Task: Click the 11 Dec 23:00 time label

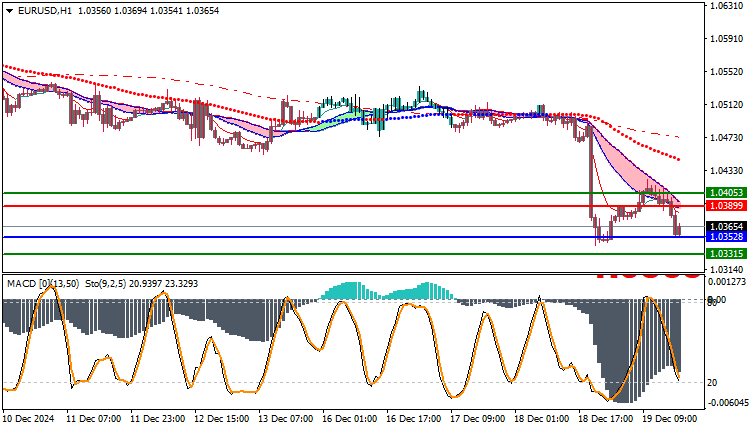Action: click(158, 419)
